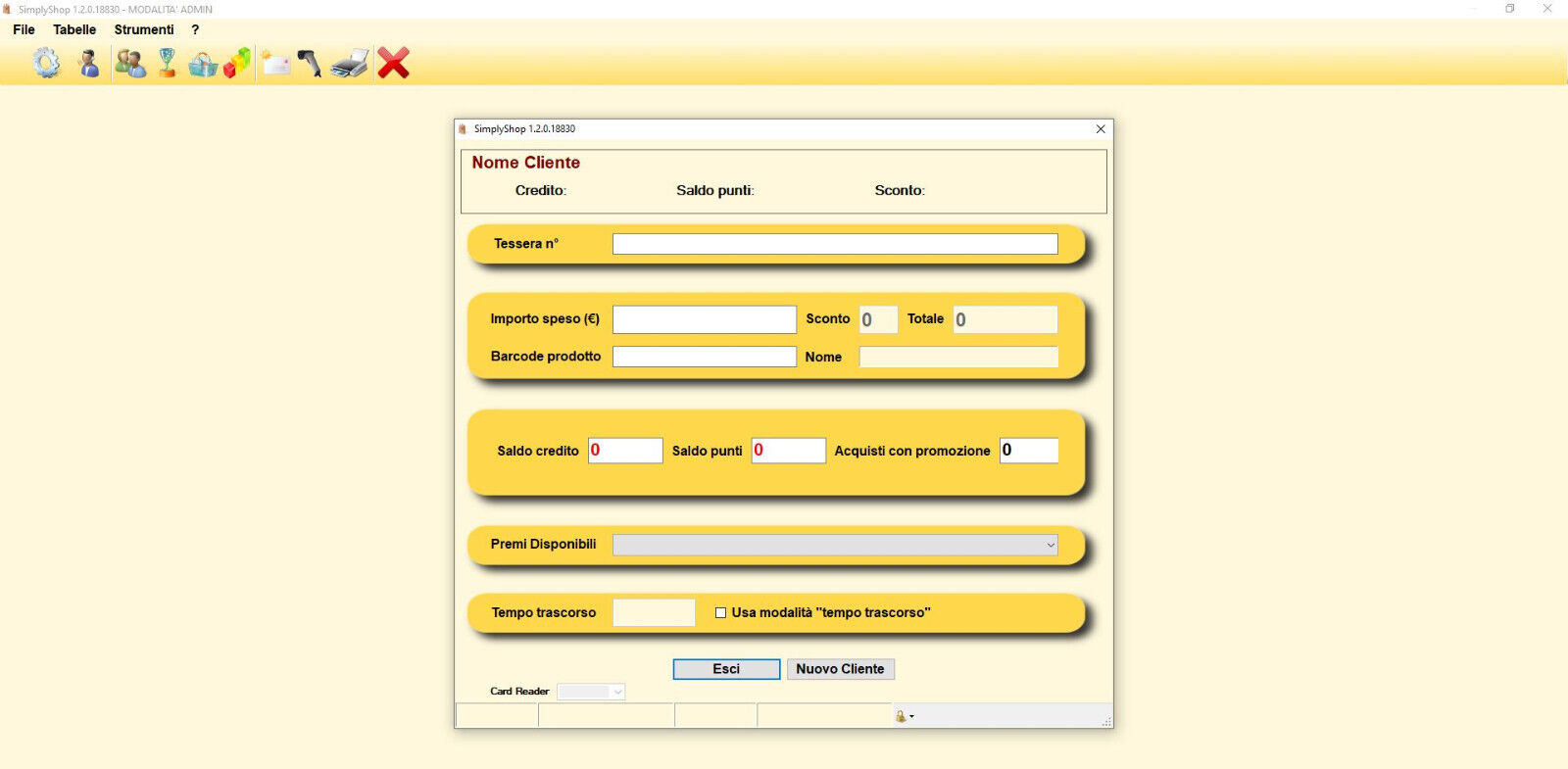Click the Acquisti con promozione field
Viewport: 1568px width, 769px height.
tap(1029, 451)
